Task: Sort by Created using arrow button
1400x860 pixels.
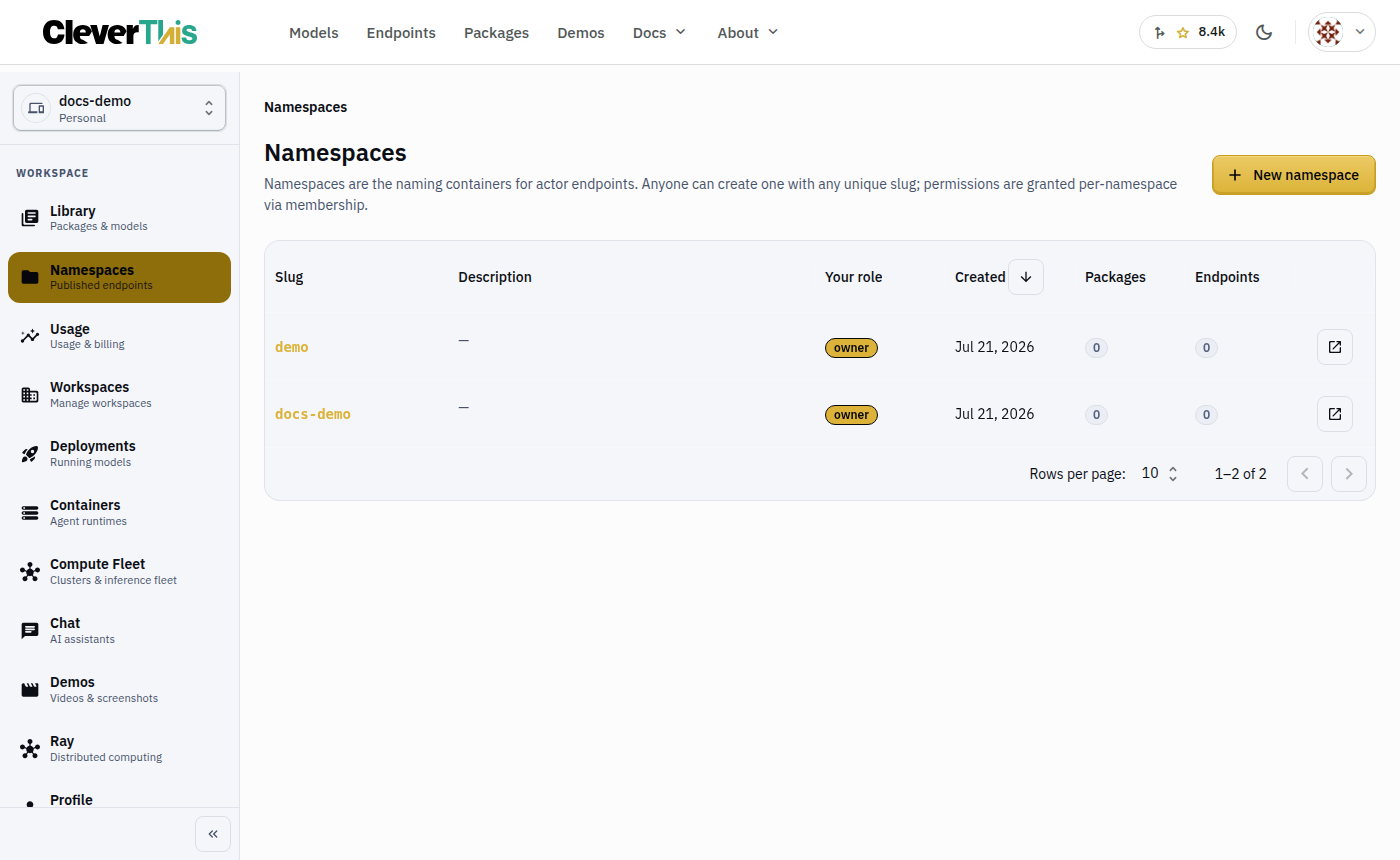Action: click(x=1026, y=277)
